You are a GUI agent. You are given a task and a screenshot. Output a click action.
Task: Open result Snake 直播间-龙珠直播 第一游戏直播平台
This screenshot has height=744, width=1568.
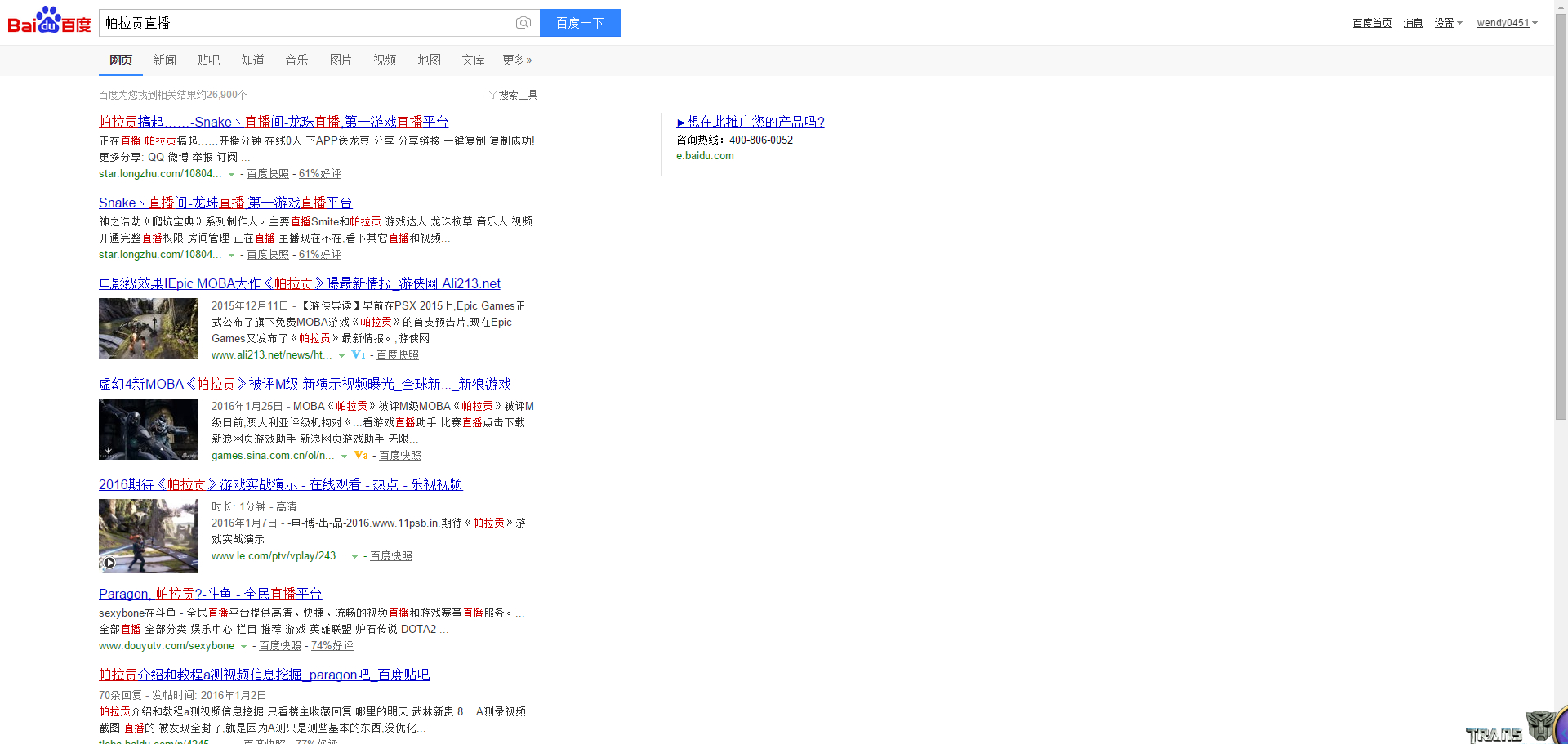click(x=225, y=203)
